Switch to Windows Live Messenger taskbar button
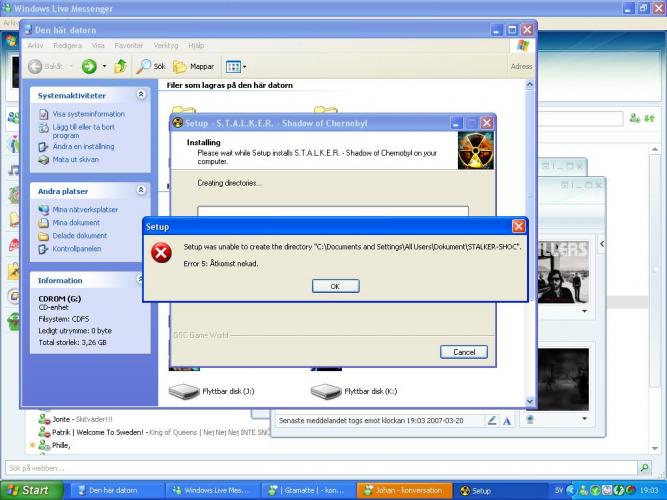Image resolution: width=667 pixels, height=500 pixels. coord(210,491)
